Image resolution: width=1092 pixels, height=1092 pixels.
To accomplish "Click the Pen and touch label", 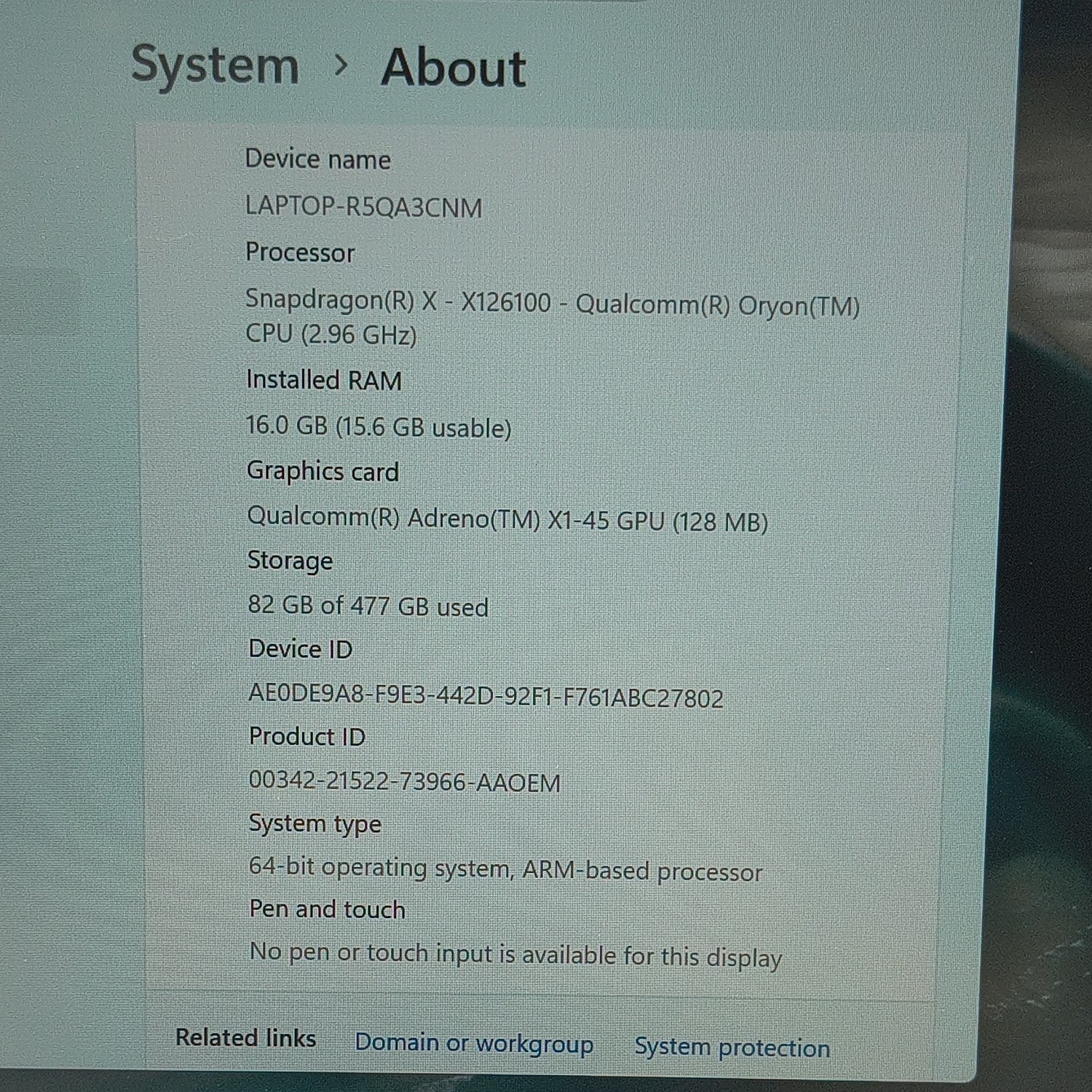I will coord(327,909).
